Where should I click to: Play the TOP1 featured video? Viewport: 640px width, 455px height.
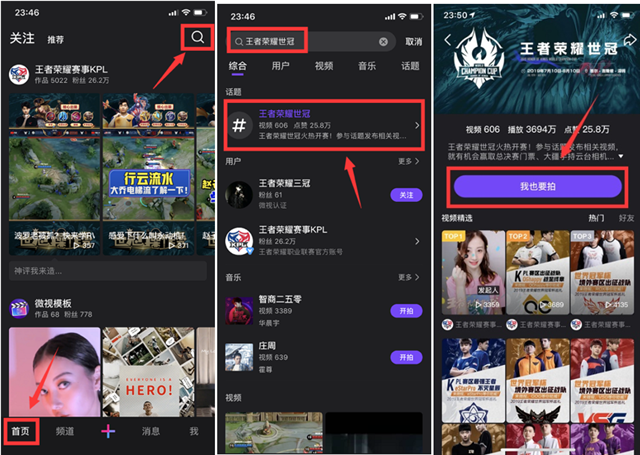(473, 272)
